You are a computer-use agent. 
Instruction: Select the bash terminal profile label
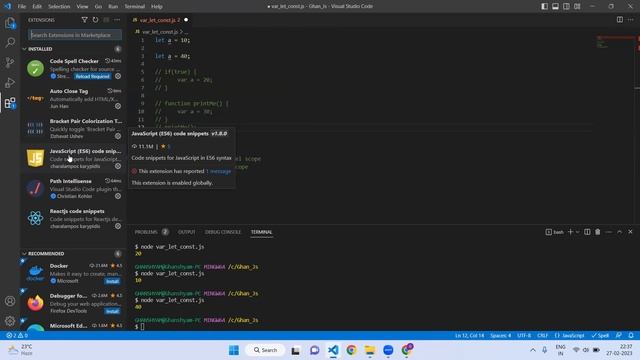coord(555,232)
